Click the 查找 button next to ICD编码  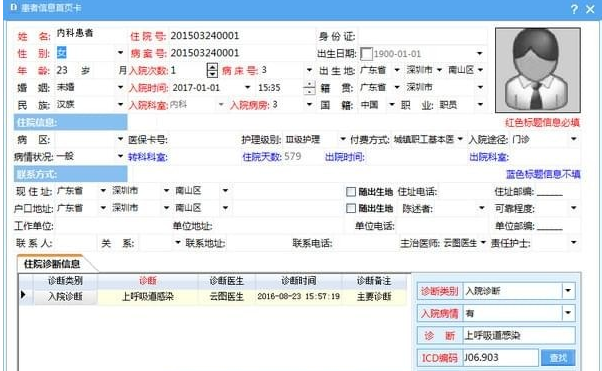tap(558, 358)
